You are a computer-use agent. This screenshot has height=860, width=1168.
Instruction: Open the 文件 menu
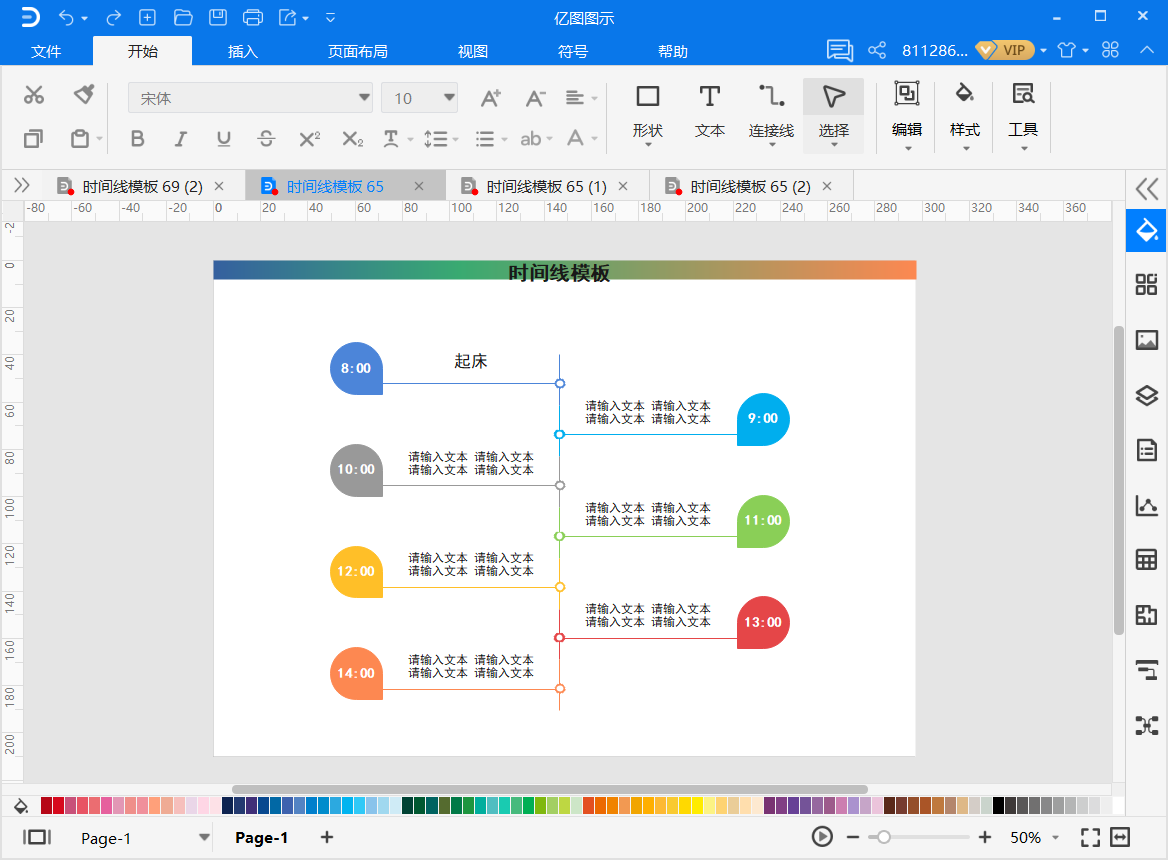pos(46,51)
